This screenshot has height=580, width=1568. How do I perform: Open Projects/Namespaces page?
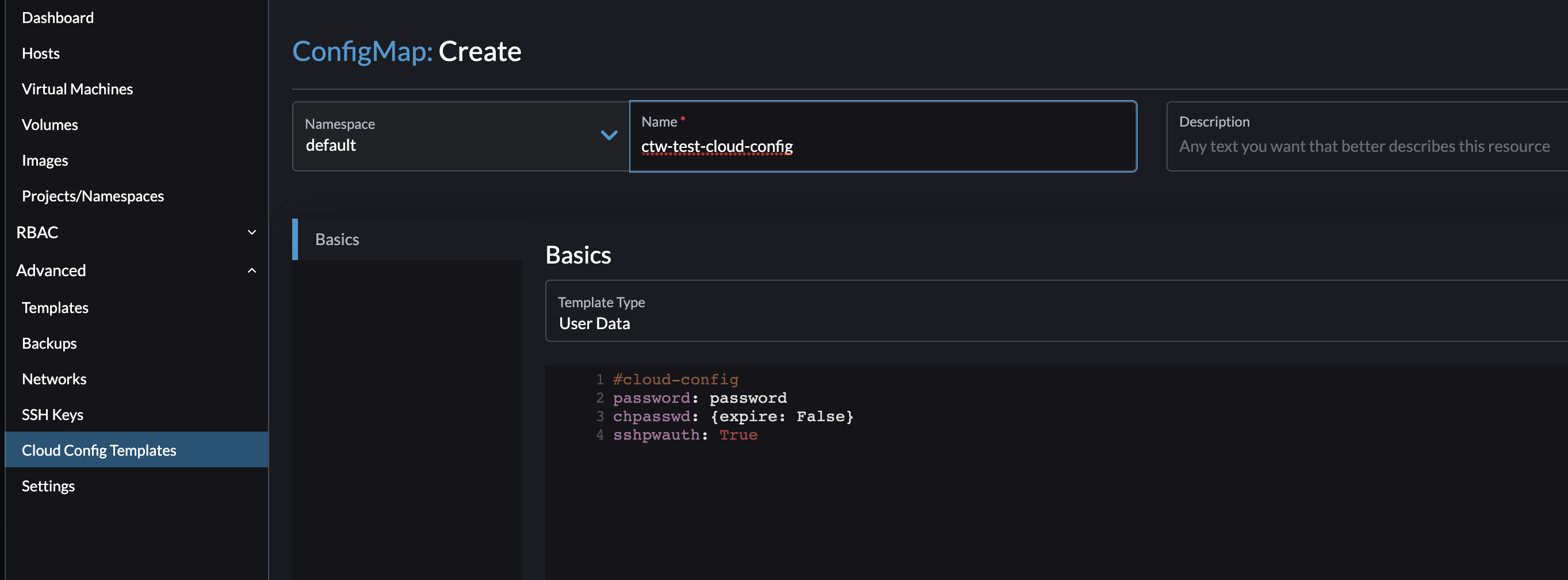tap(93, 196)
